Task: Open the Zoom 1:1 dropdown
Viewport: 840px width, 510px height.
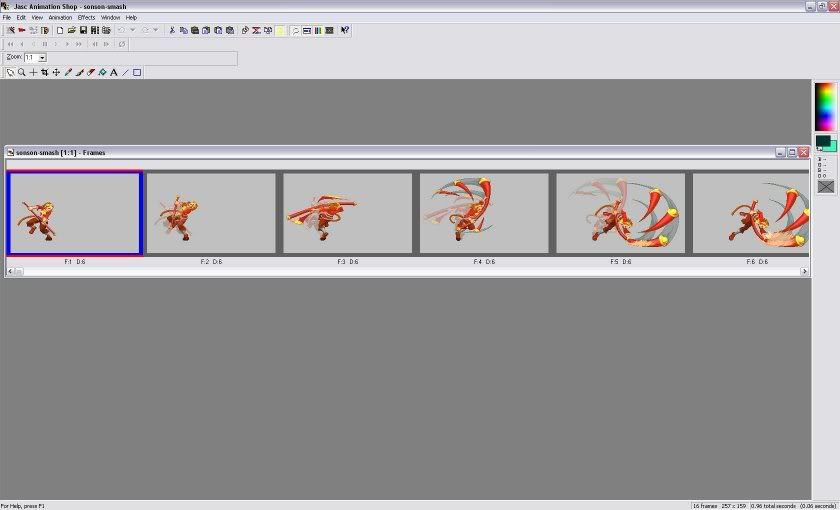Action: pos(42,57)
